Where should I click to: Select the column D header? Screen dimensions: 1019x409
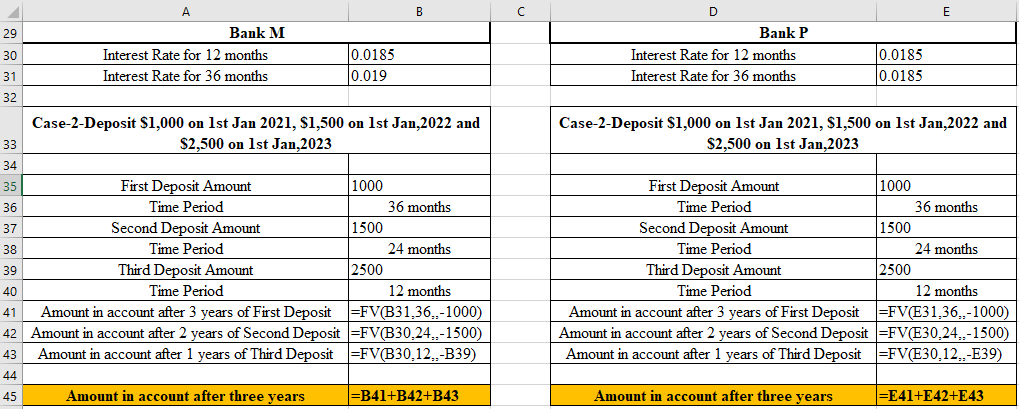pyautogui.click(x=713, y=11)
